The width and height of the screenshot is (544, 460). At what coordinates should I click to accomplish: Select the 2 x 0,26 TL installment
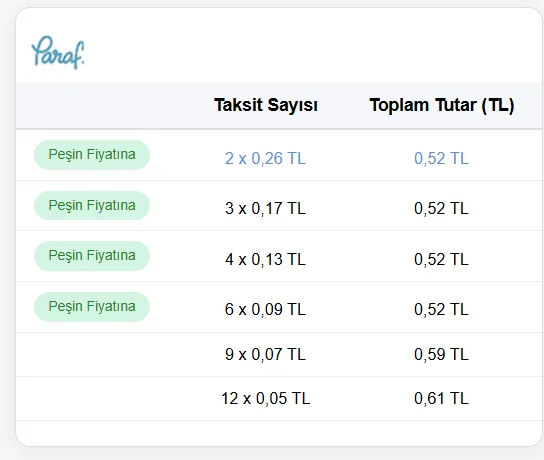(265, 159)
